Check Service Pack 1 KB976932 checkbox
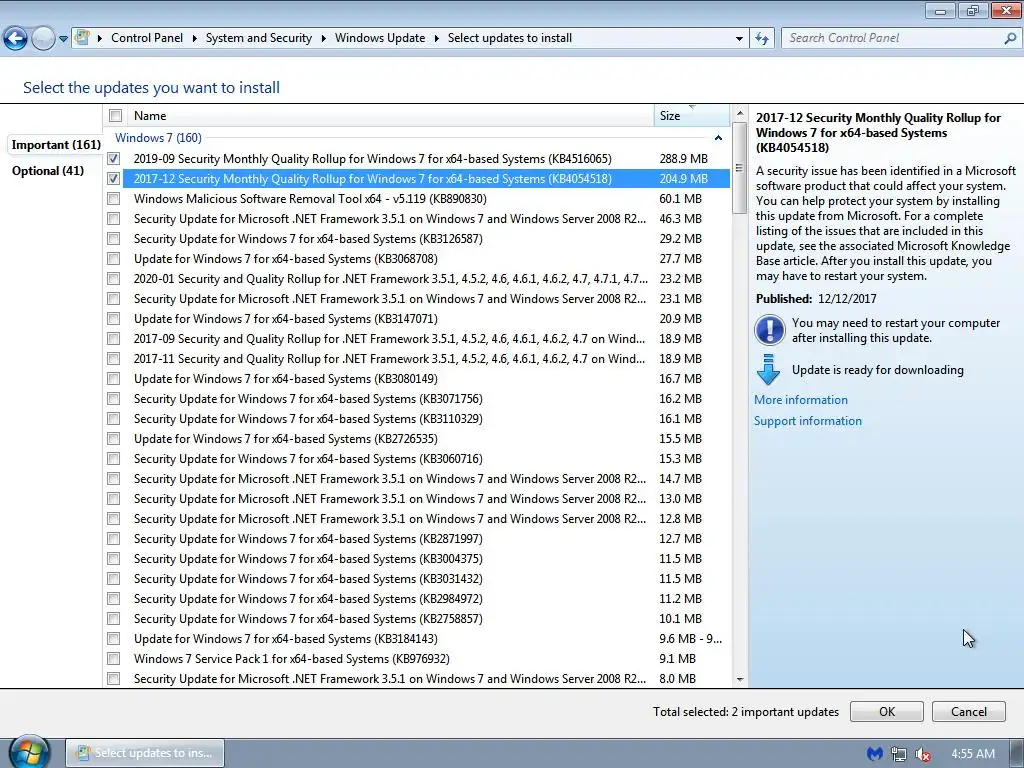Screen dimensions: 1024x768 click(x=114, y=658)
